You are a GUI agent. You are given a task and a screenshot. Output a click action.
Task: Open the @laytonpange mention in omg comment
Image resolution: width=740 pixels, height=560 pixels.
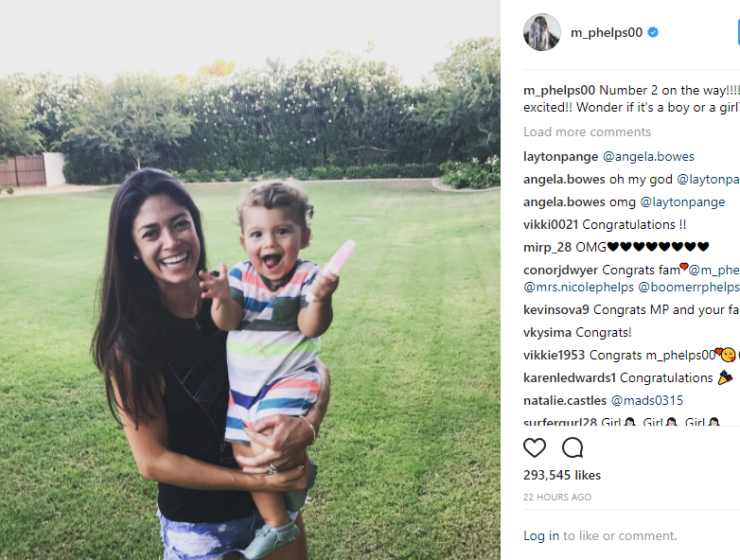(682, 202)
